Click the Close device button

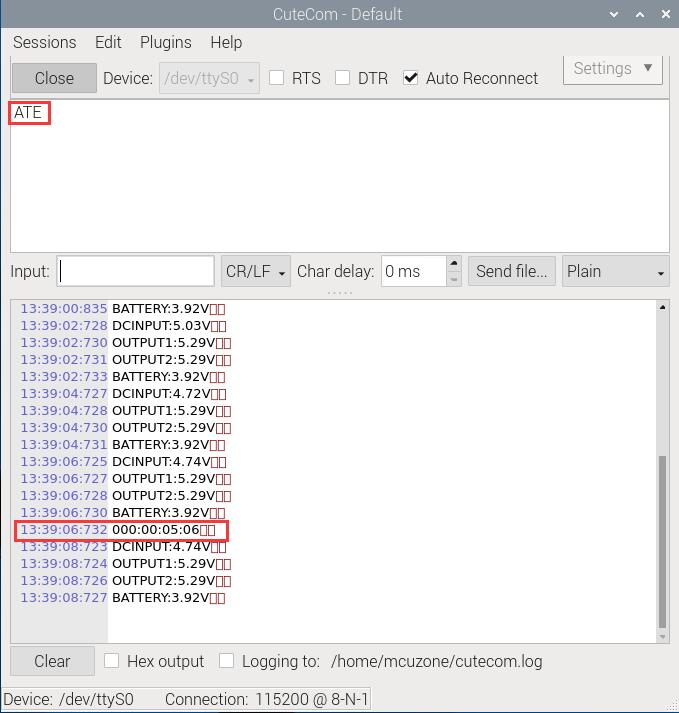[54, 78]
